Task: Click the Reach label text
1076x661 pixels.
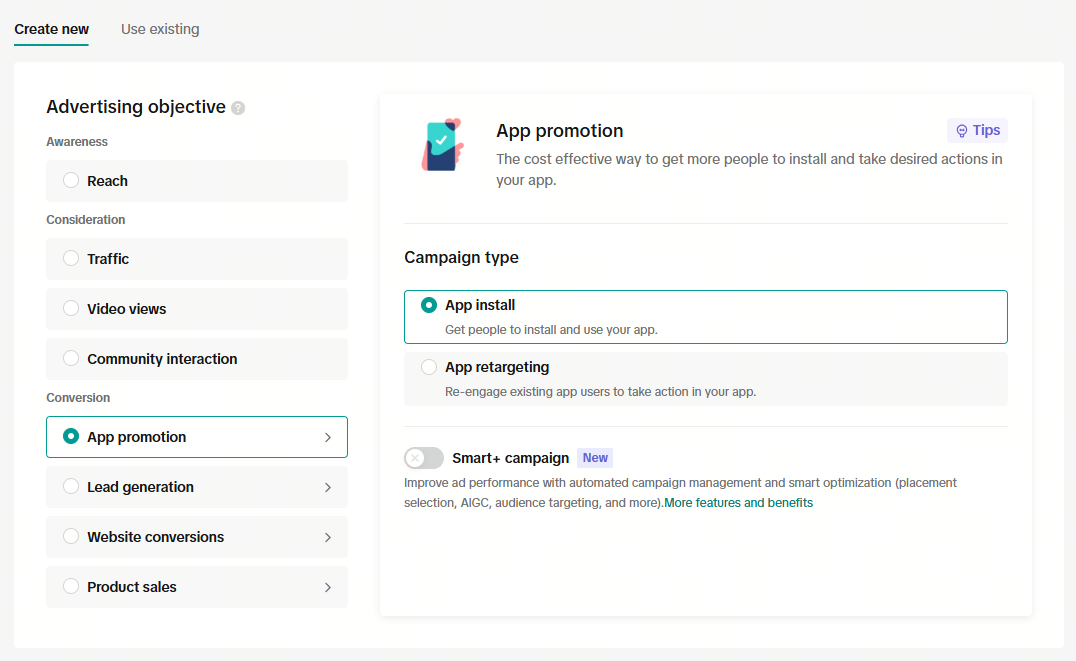Action: 107,181
